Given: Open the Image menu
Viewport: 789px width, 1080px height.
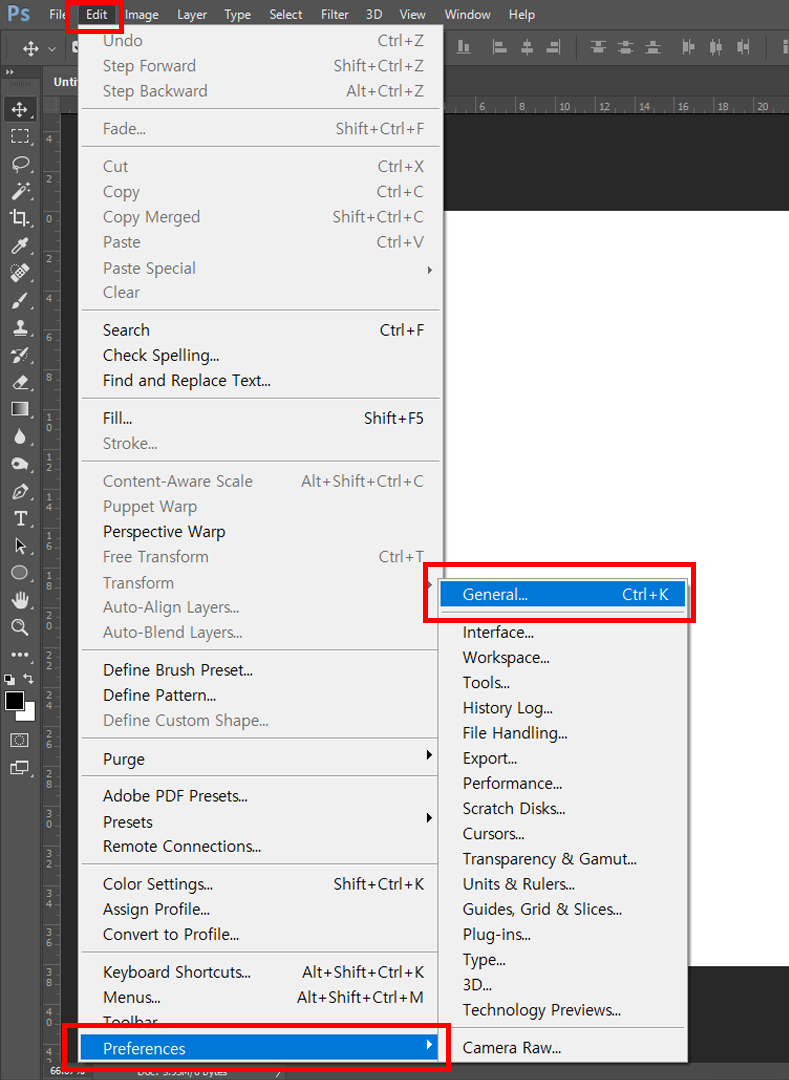Looking at the screenshot, I should coord(142,14).
